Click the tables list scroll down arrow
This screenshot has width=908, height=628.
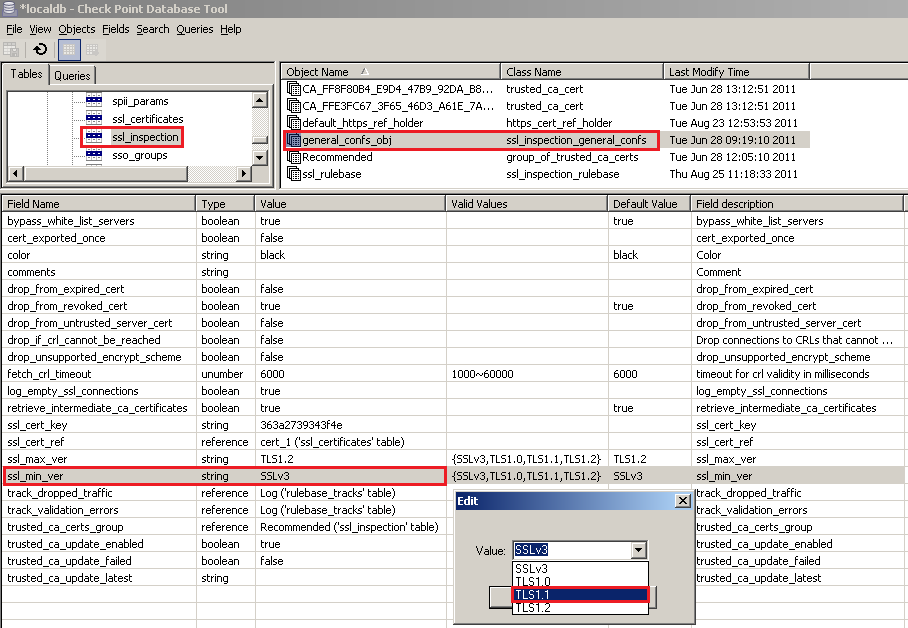tap(260, 157)
